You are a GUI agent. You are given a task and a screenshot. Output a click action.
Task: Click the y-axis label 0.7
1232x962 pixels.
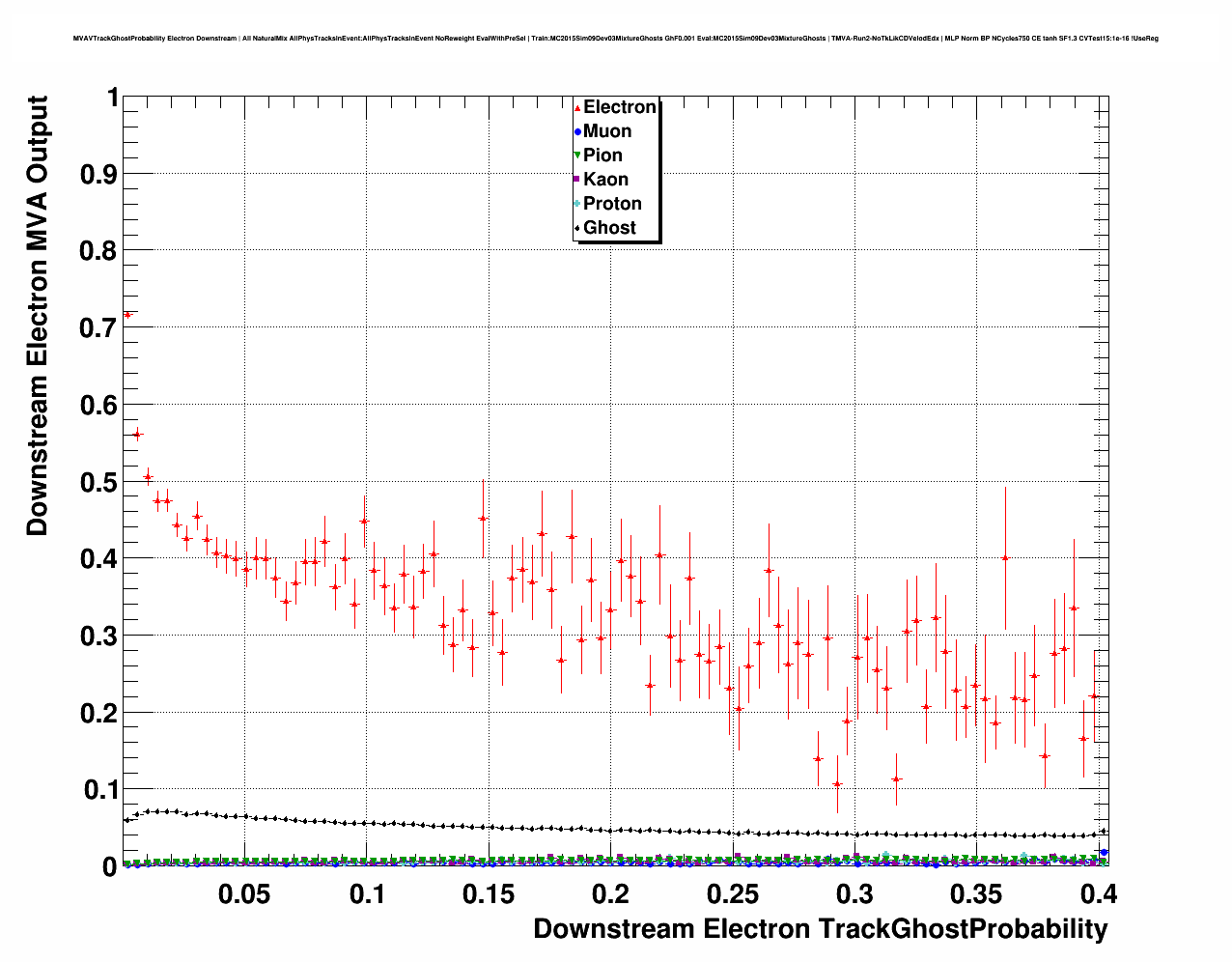pos(99,327)
